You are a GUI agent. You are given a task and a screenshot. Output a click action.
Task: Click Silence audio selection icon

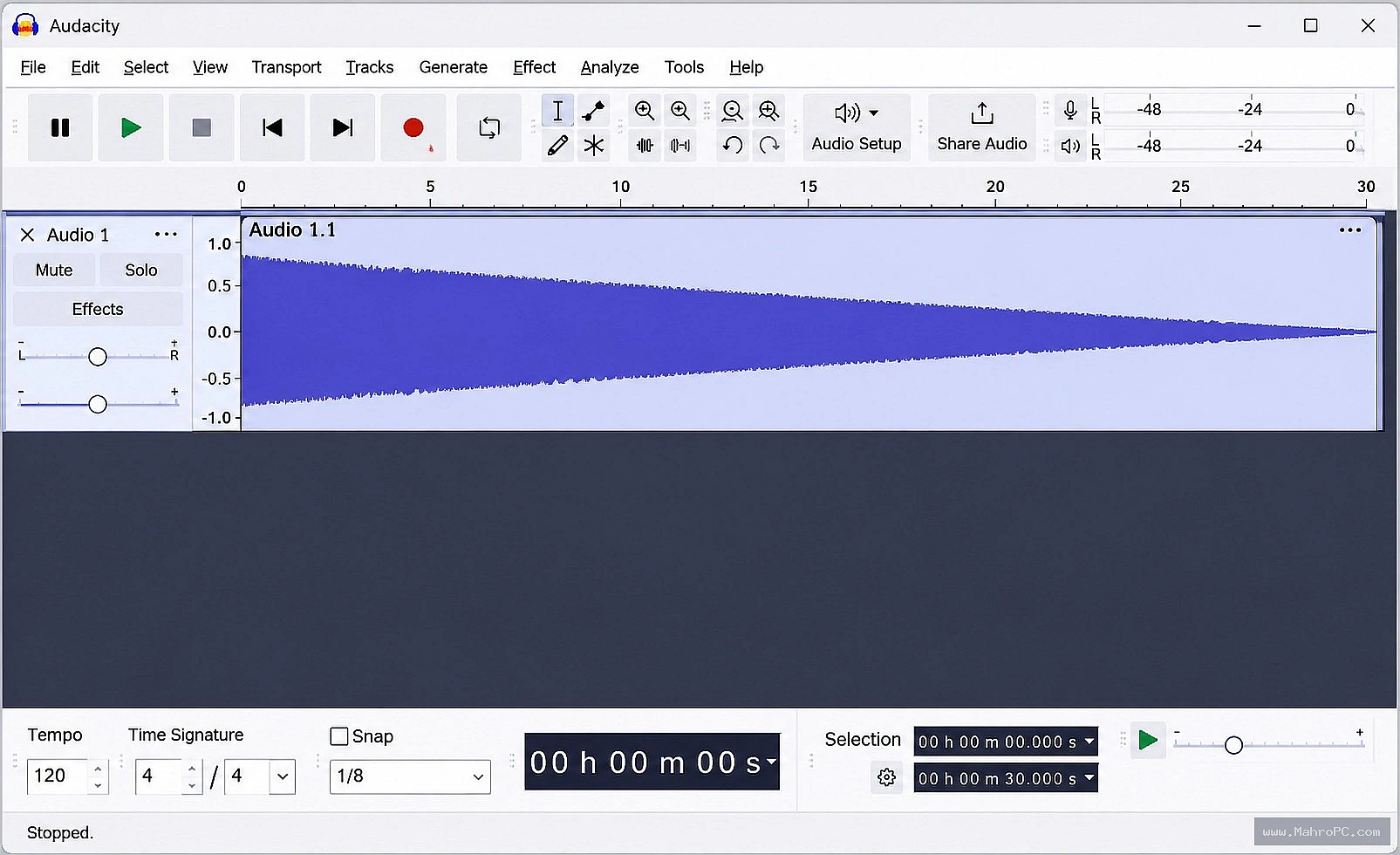coord(680,145)
